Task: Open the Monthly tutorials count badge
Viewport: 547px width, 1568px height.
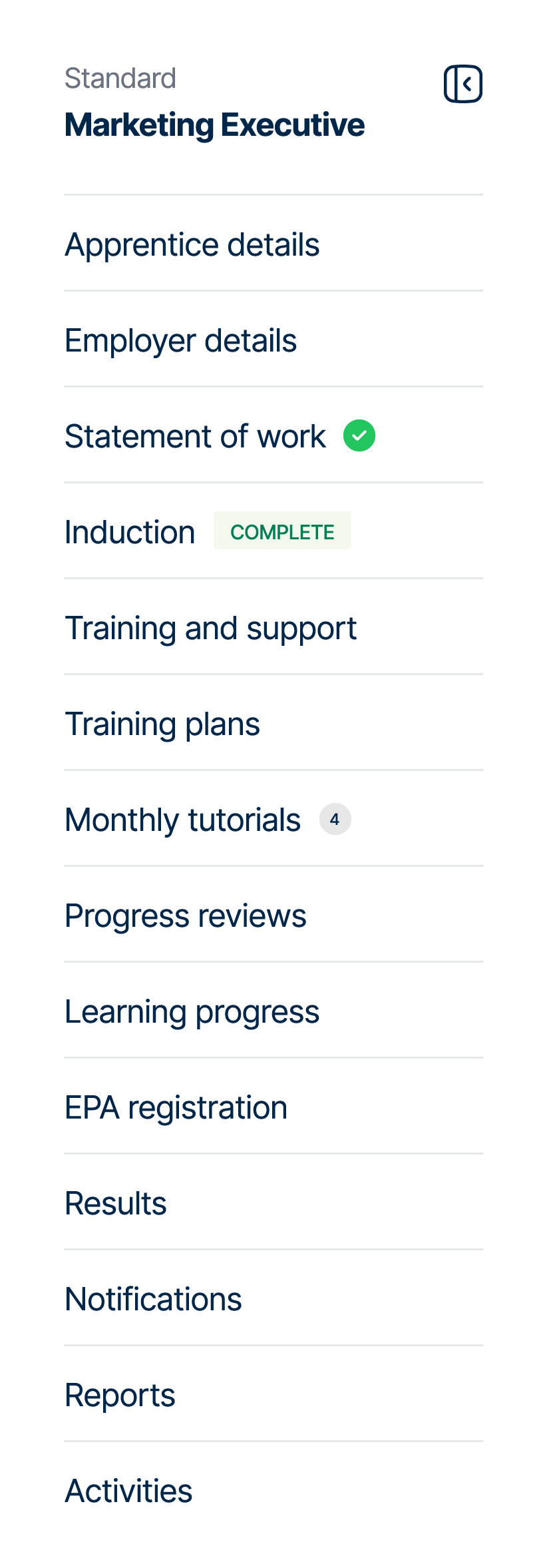Action: point(335,819)
